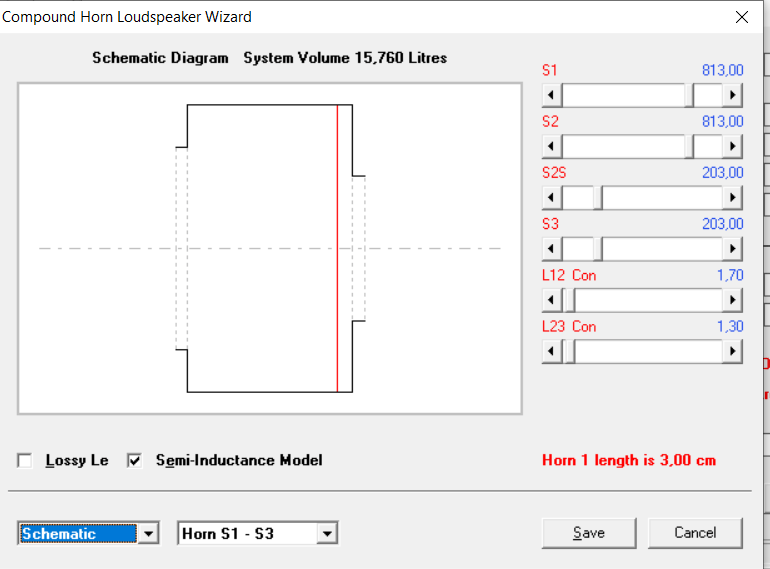Open the Schematic view dropdown

pyautogui.click(x=148, y=533)
